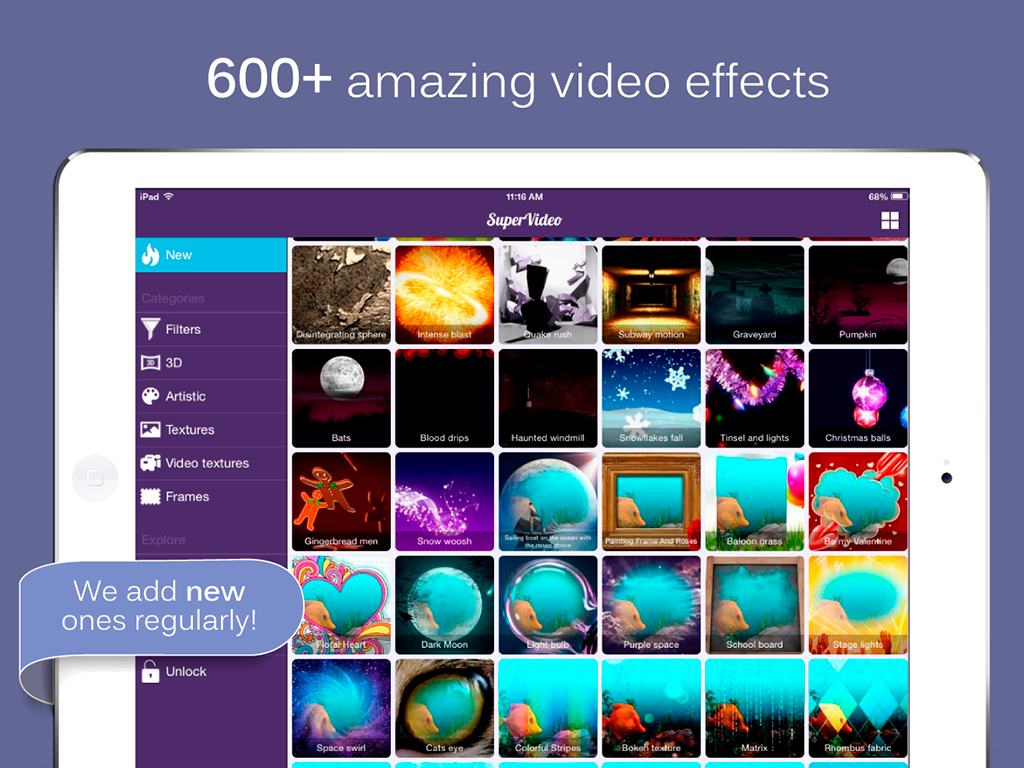
Task: Select the Pumpkin effect
Action: (x=858, y=295)
